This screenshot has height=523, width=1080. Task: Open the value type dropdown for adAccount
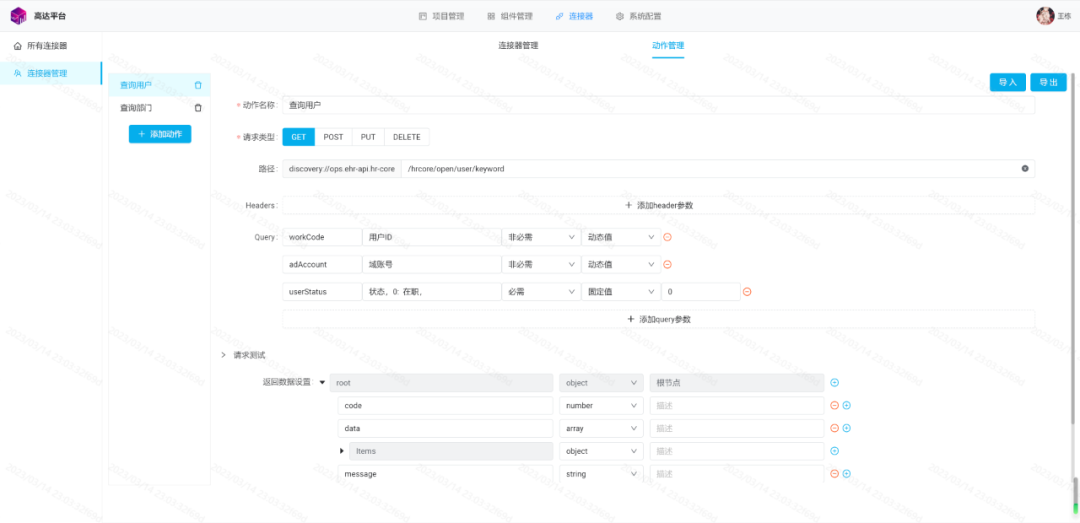point(621,265)
